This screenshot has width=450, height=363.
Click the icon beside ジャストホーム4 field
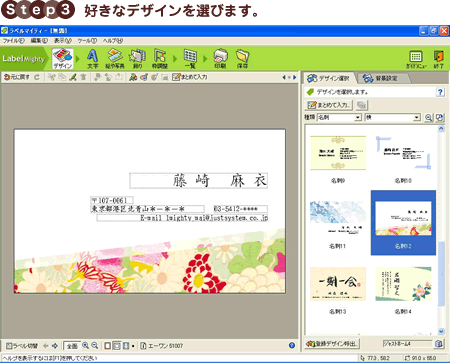[439, 343]
